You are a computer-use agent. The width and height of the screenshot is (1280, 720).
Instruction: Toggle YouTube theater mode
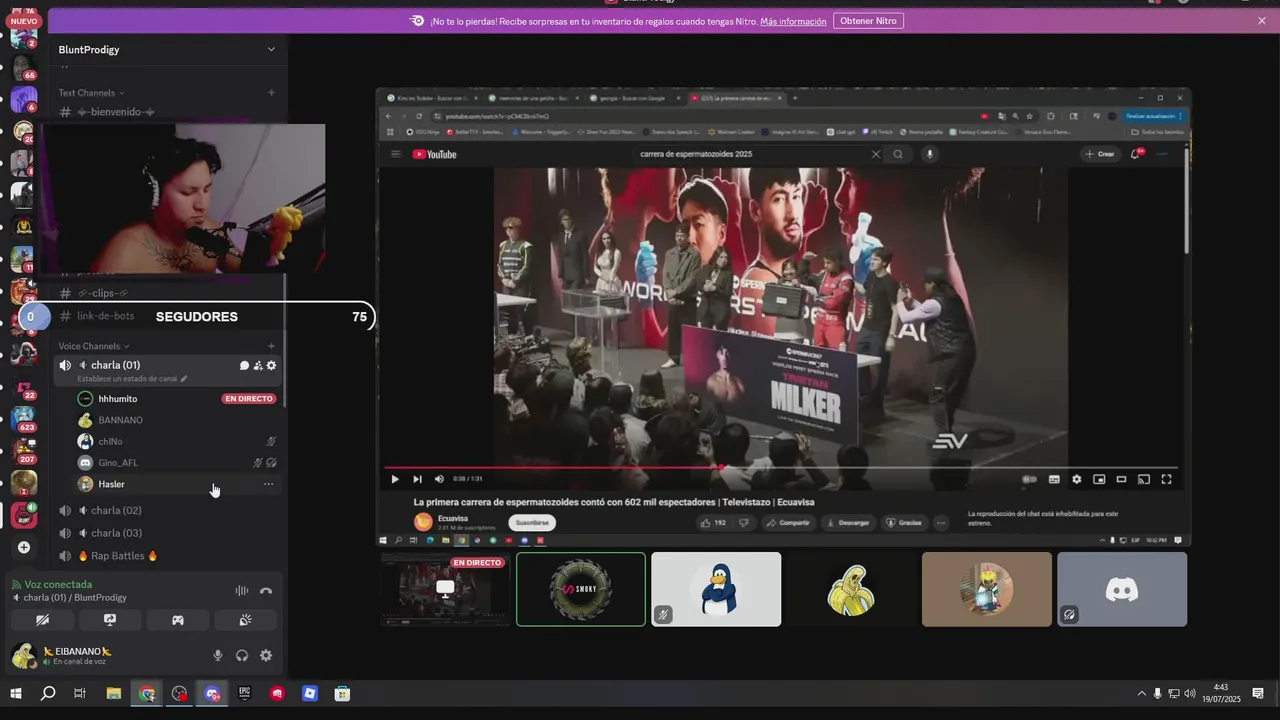(x=1121, y=479)
